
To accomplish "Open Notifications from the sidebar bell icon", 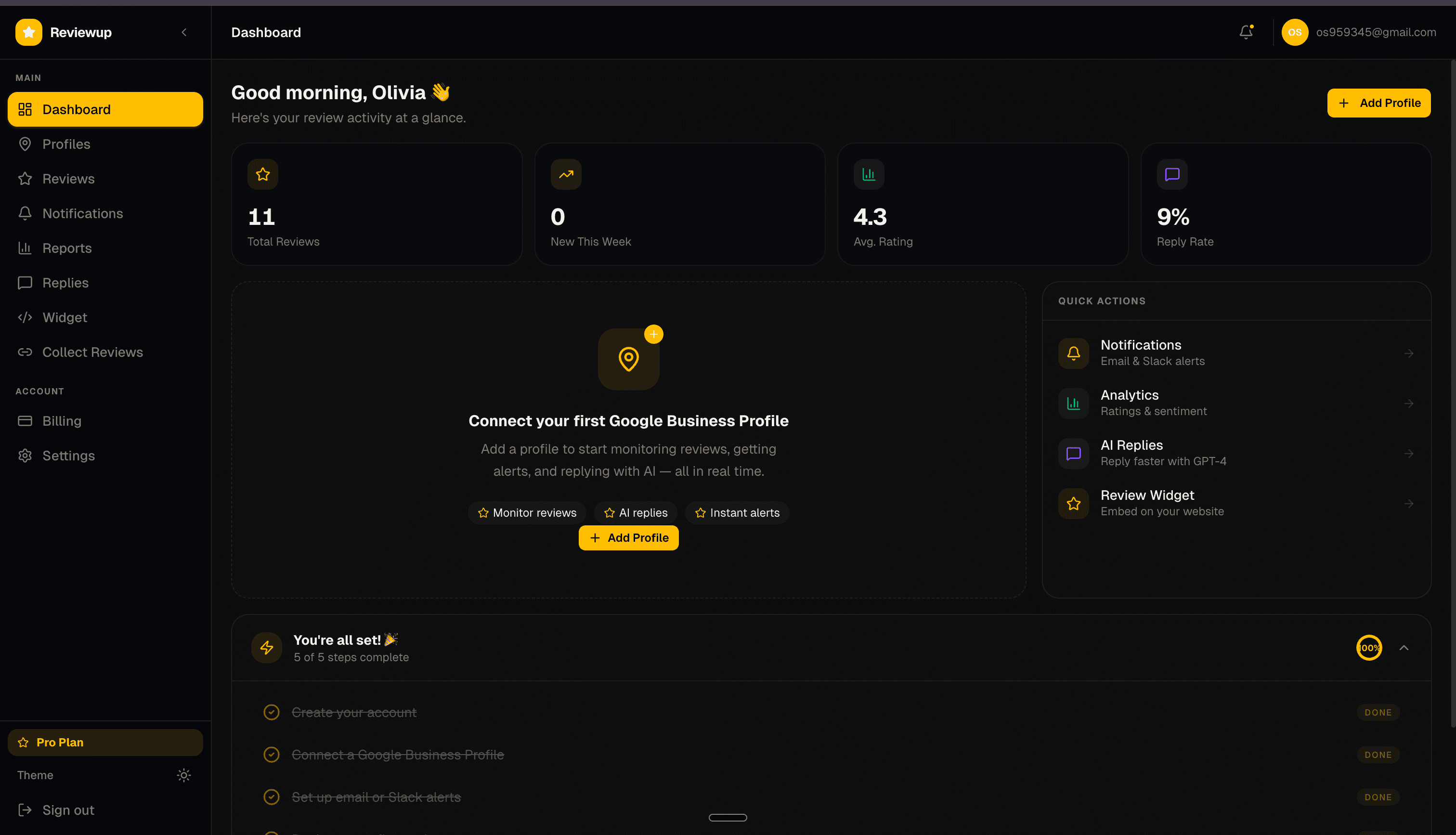I will click(x=25, y=213).
